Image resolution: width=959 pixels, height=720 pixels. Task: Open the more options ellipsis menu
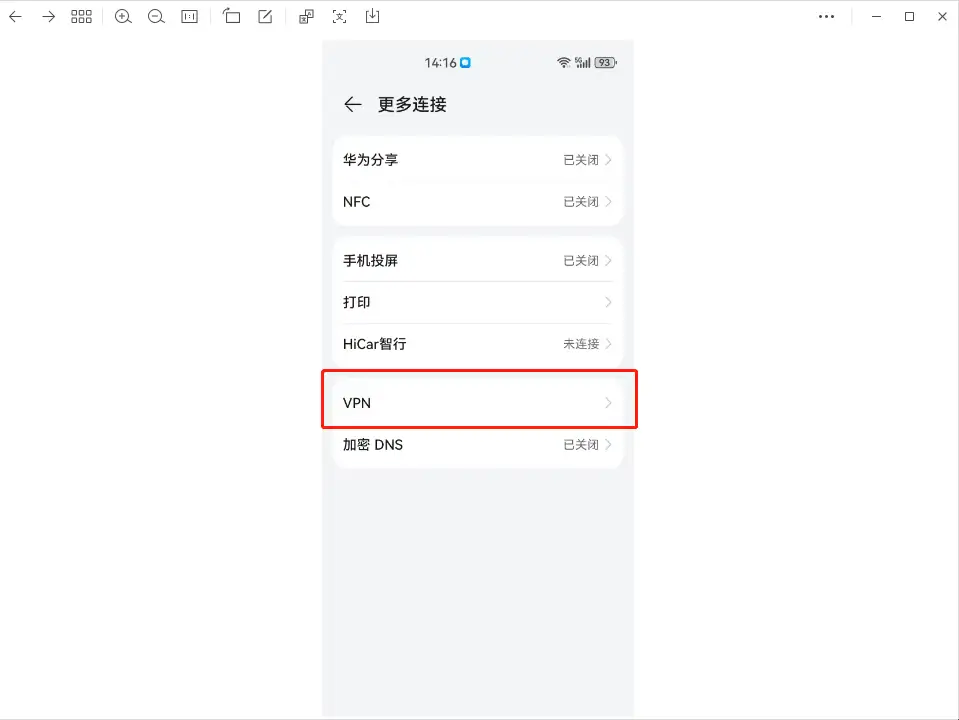(826, 17)
